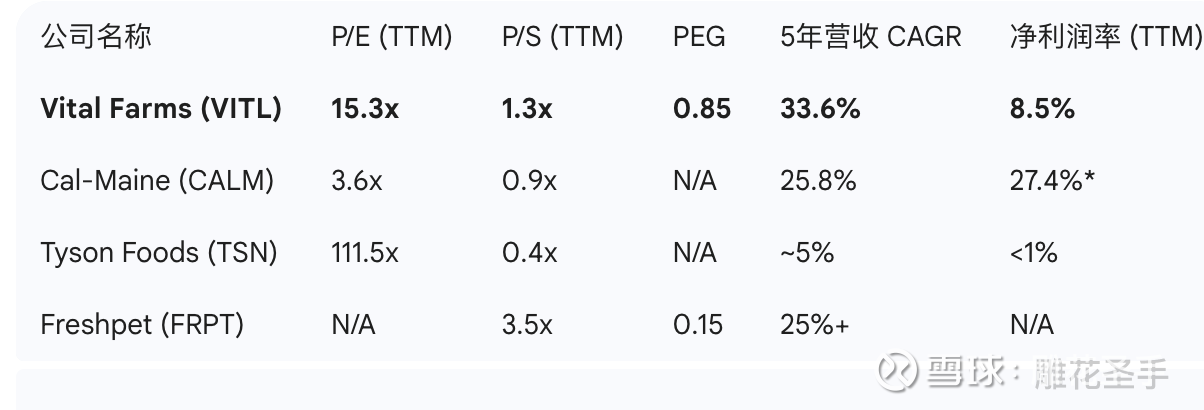Image resolution: width=1204 pixels, height=410 pixels.
Task: Click the P/E (TTM) column header
Action: [x=392, y=37]
